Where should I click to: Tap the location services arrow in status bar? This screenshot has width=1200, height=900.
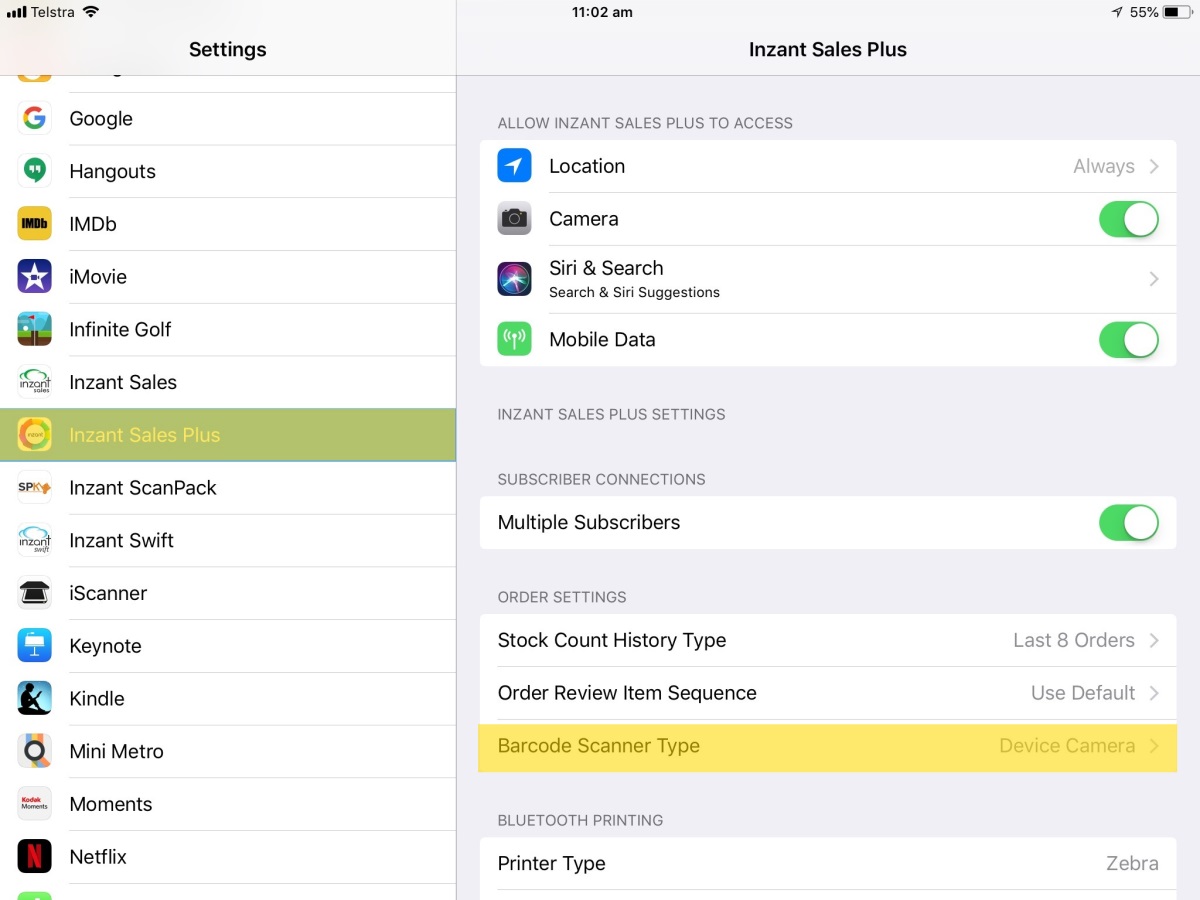tap(1117, 12)
